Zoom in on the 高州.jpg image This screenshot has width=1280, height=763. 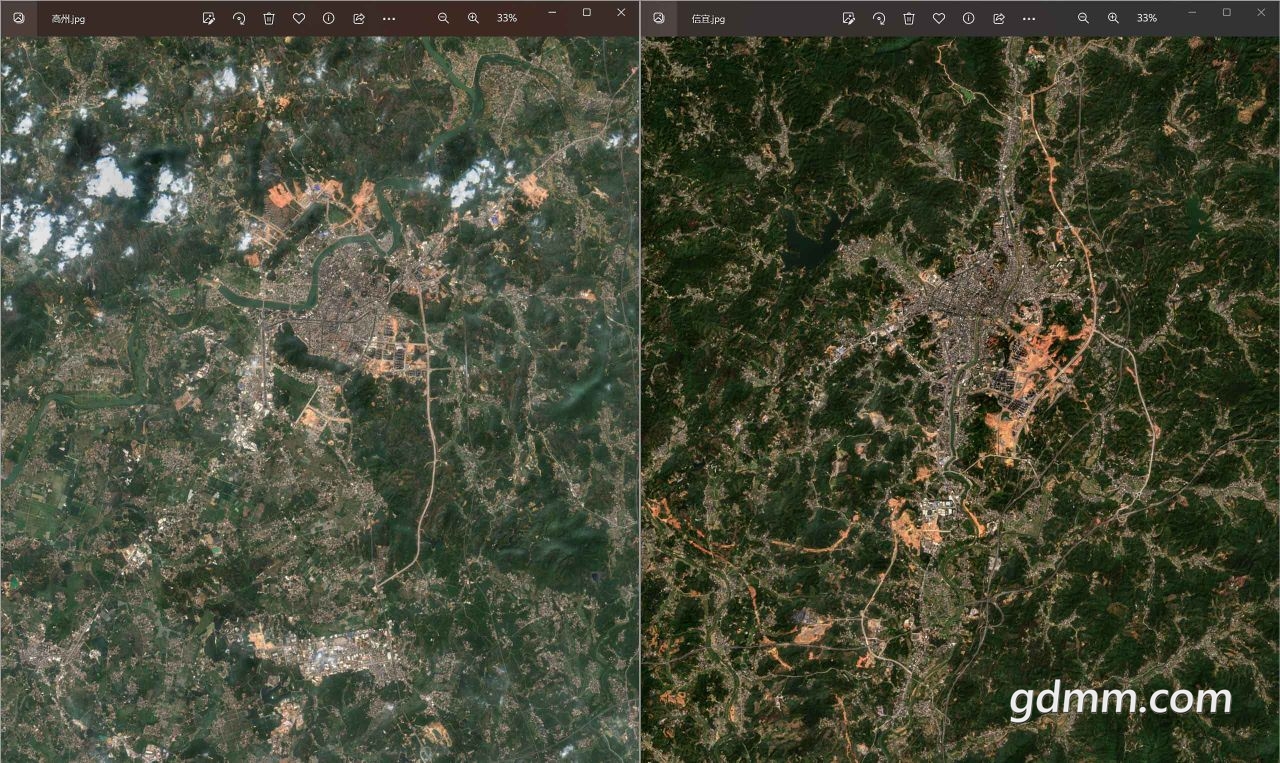pos(473,18)
